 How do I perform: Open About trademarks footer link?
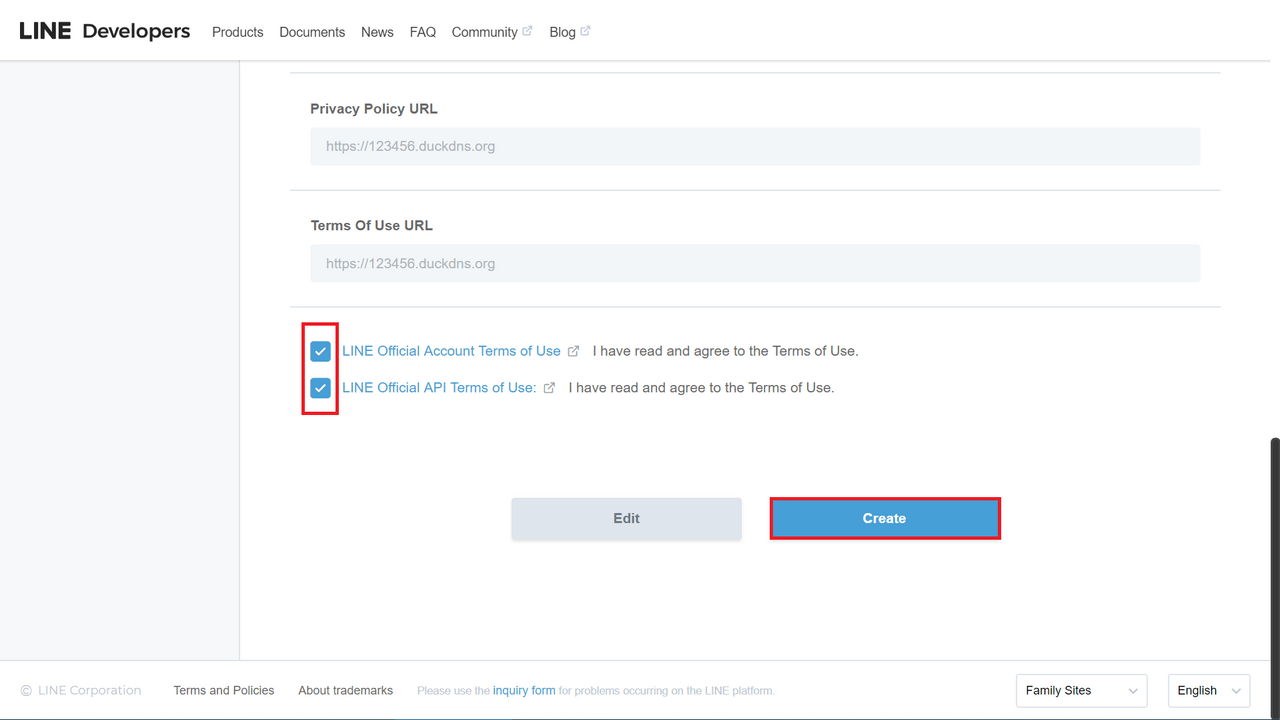point(345,690)
